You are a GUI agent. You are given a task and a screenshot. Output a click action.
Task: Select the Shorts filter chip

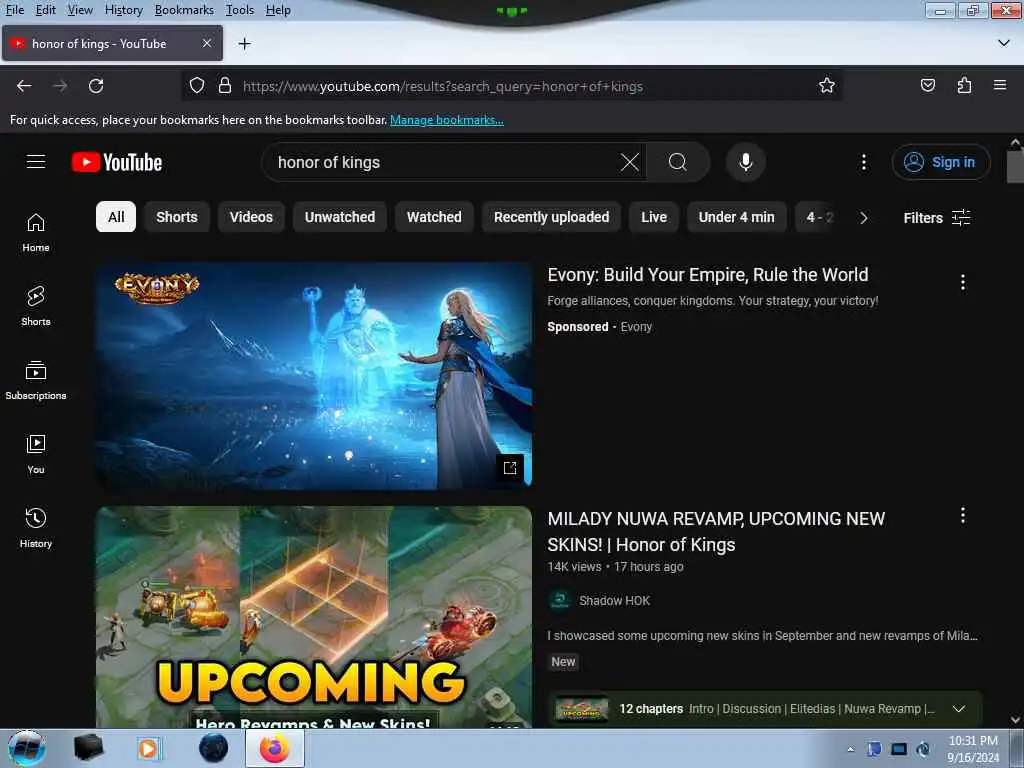click(x=176, y=217)
